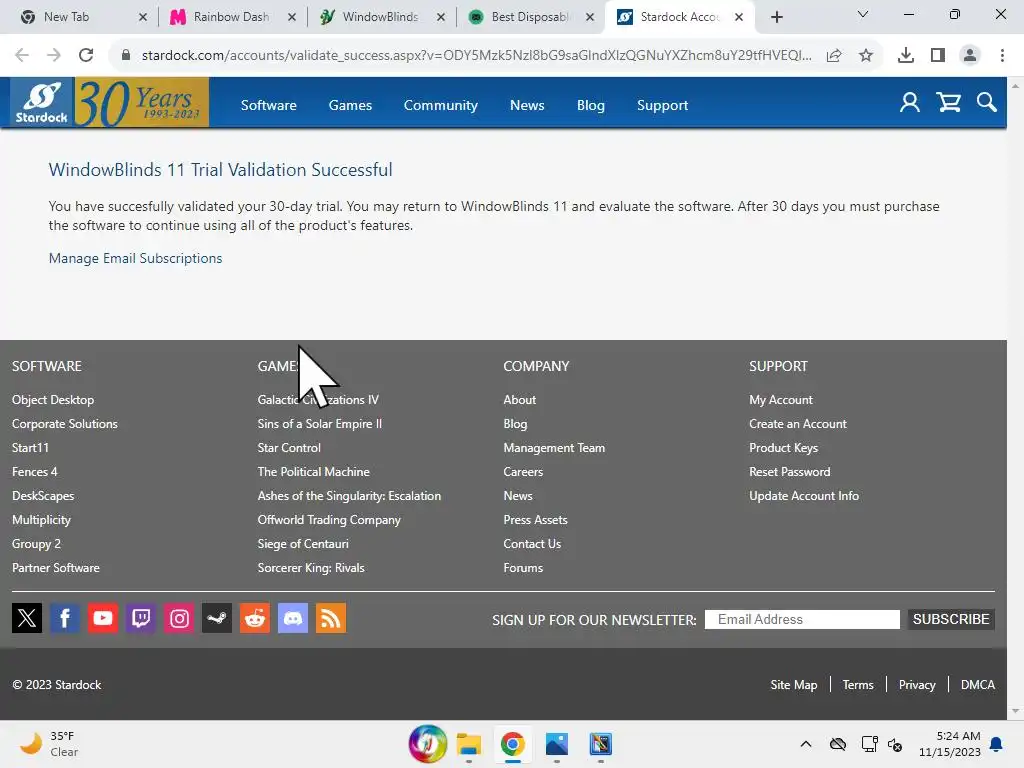The image size is (1024, 768).
Task: Click the page vertical scrollbar
Action: pos(1015,398)
